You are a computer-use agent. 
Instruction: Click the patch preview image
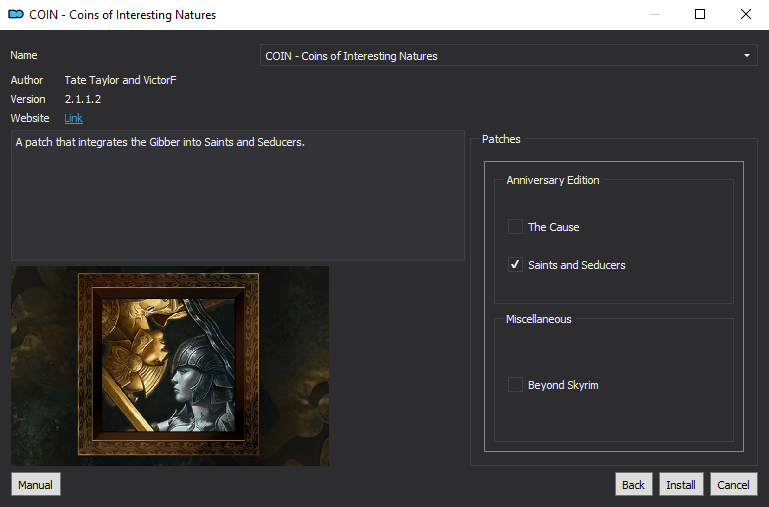(x=170, y=366)
